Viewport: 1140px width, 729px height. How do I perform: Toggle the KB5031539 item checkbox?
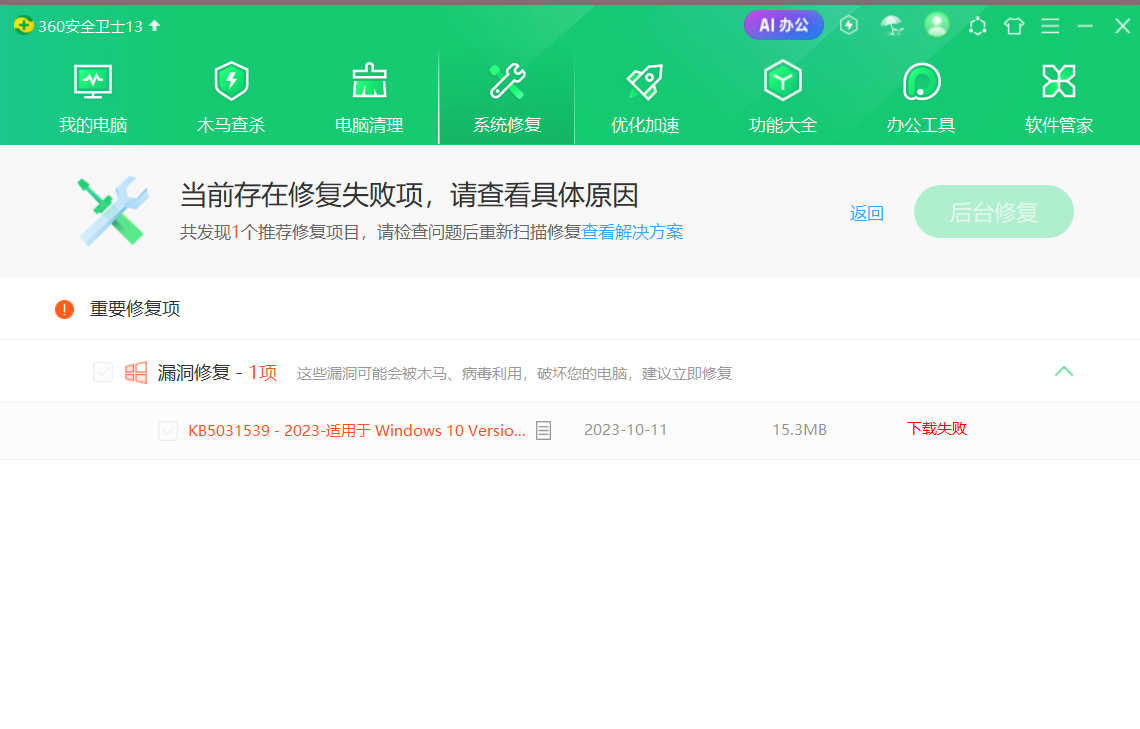pyautogui.click(x=168, y=430)
